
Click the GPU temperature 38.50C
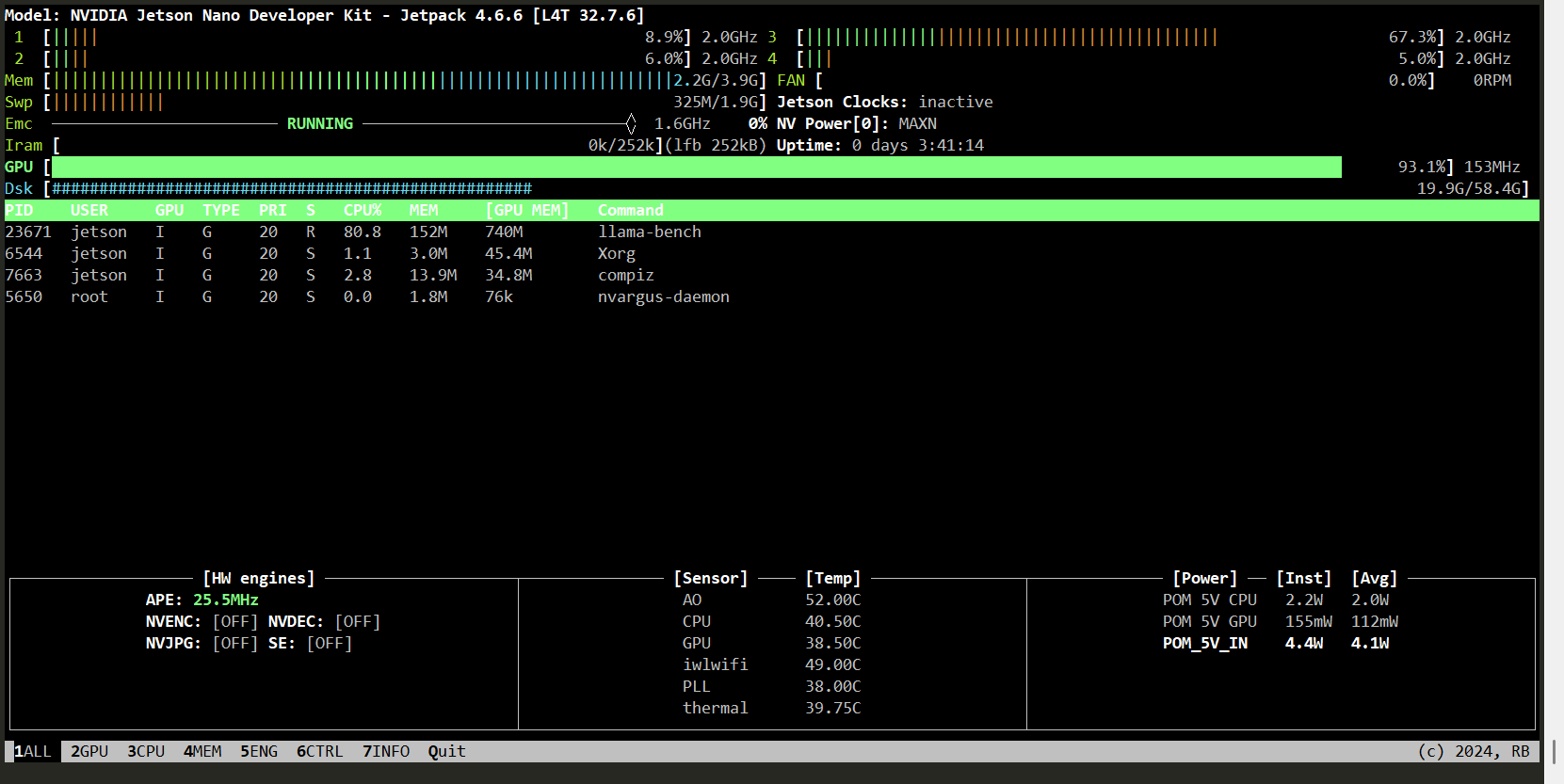pyautogui.click(x=833, y=644)
